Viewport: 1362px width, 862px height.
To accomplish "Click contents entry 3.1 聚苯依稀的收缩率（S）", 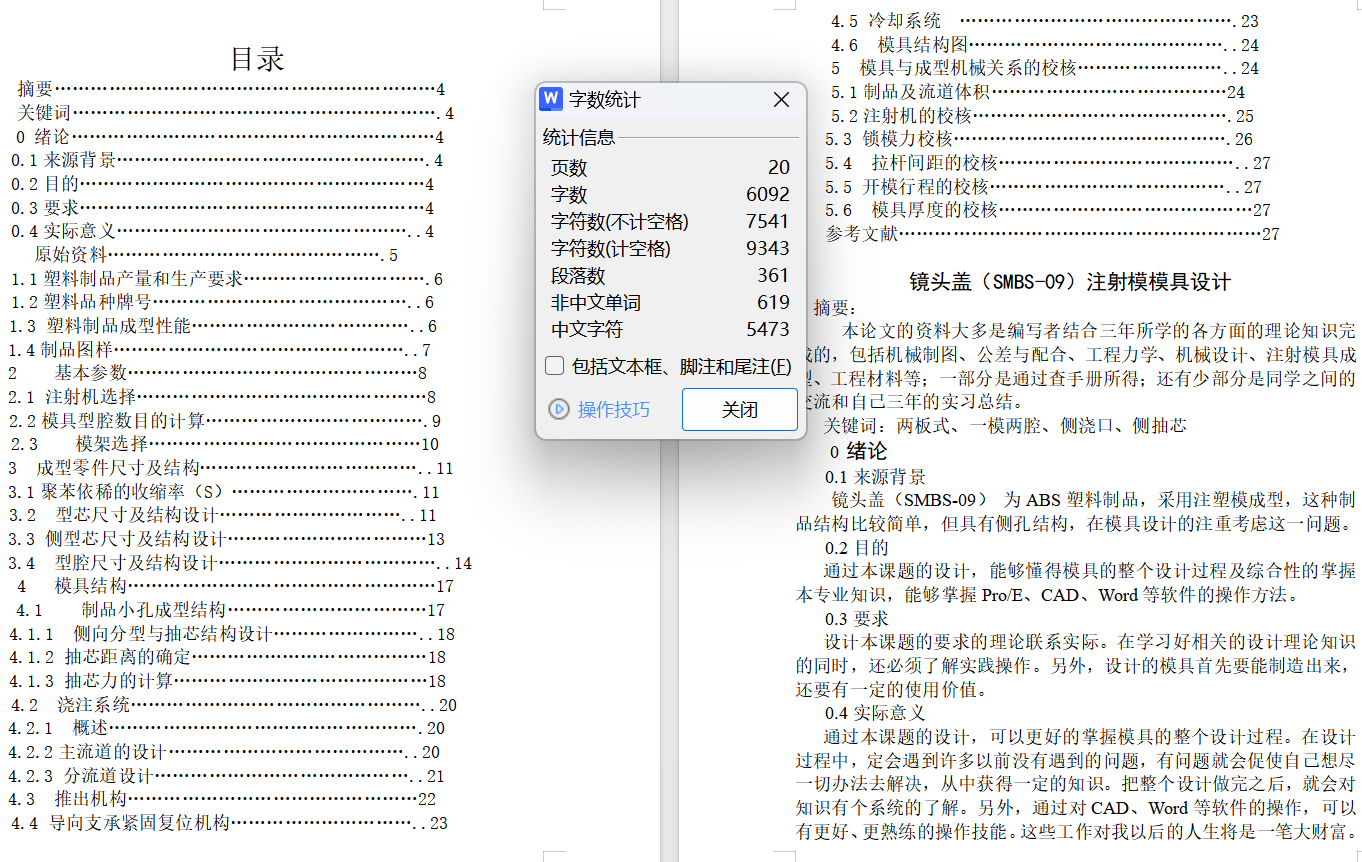I will [225, 492].
